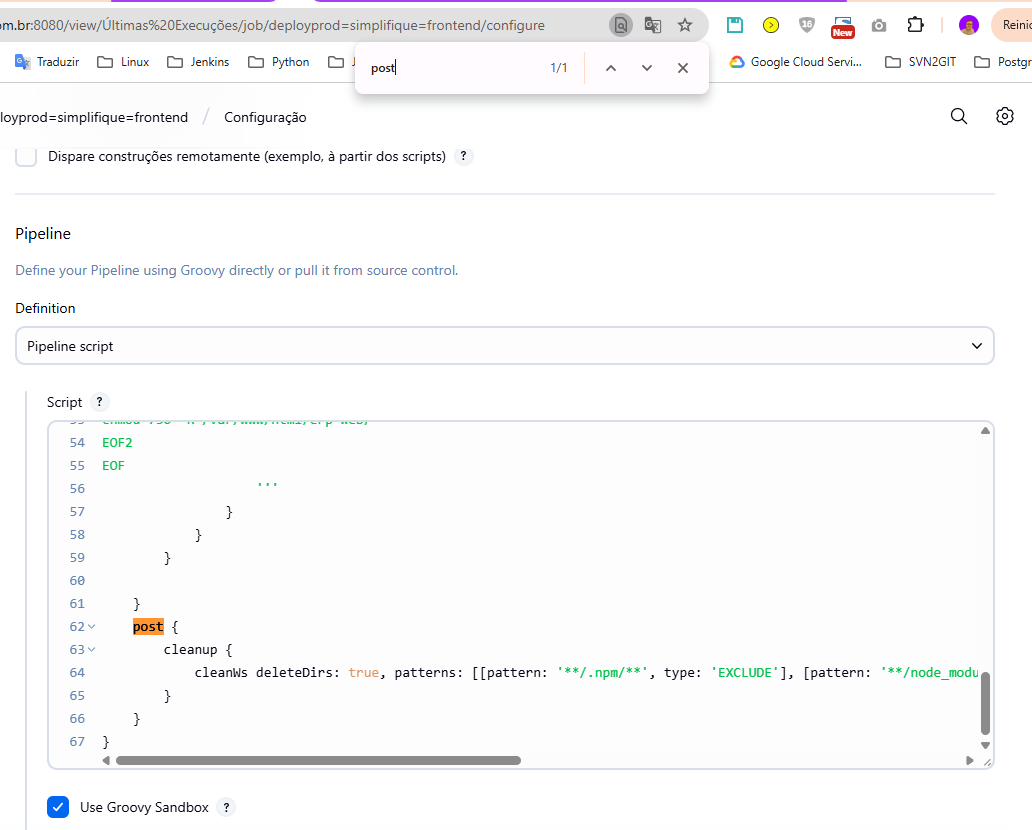
Task: Click the extension icon labeled New
Action: pyautogui.click(x=842, y=27)
